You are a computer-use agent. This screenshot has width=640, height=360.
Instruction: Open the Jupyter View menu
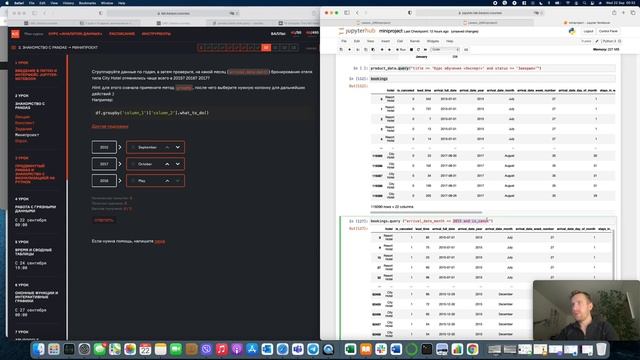click(x=370, y=41)
